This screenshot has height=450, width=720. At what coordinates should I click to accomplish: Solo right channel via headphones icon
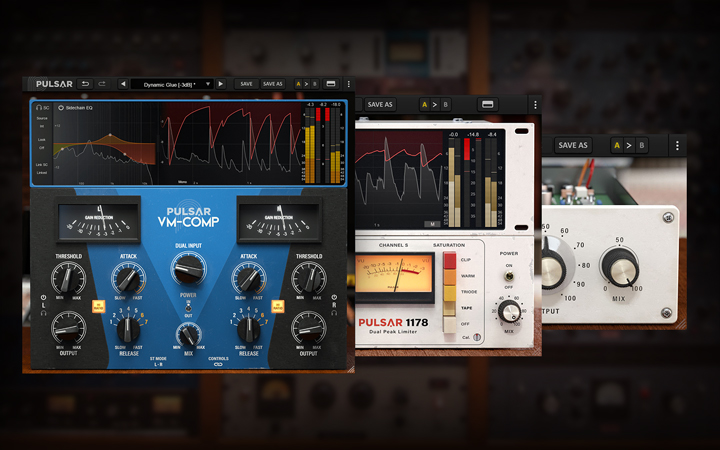334,313
